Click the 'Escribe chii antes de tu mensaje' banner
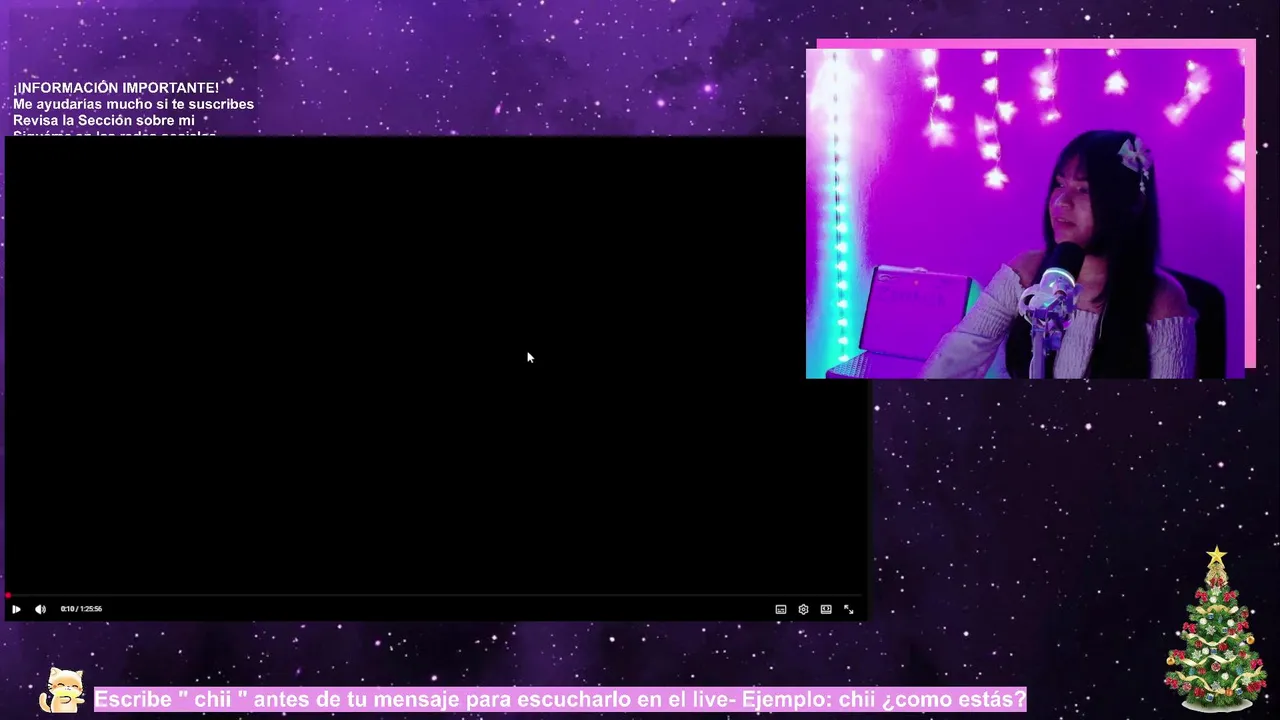 point(560,699)
